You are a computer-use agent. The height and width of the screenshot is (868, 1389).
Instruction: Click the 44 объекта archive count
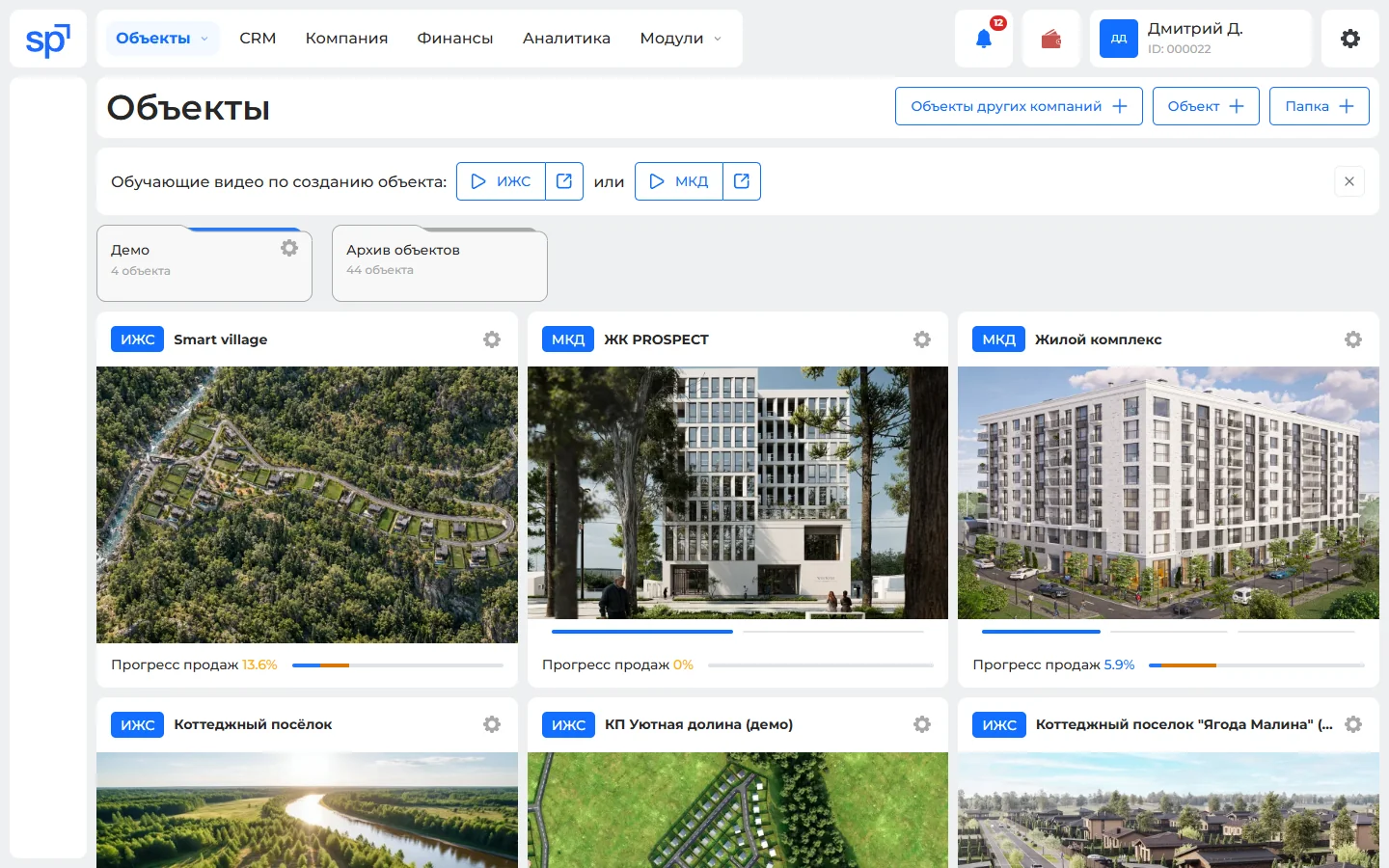[x=380, y=270]
